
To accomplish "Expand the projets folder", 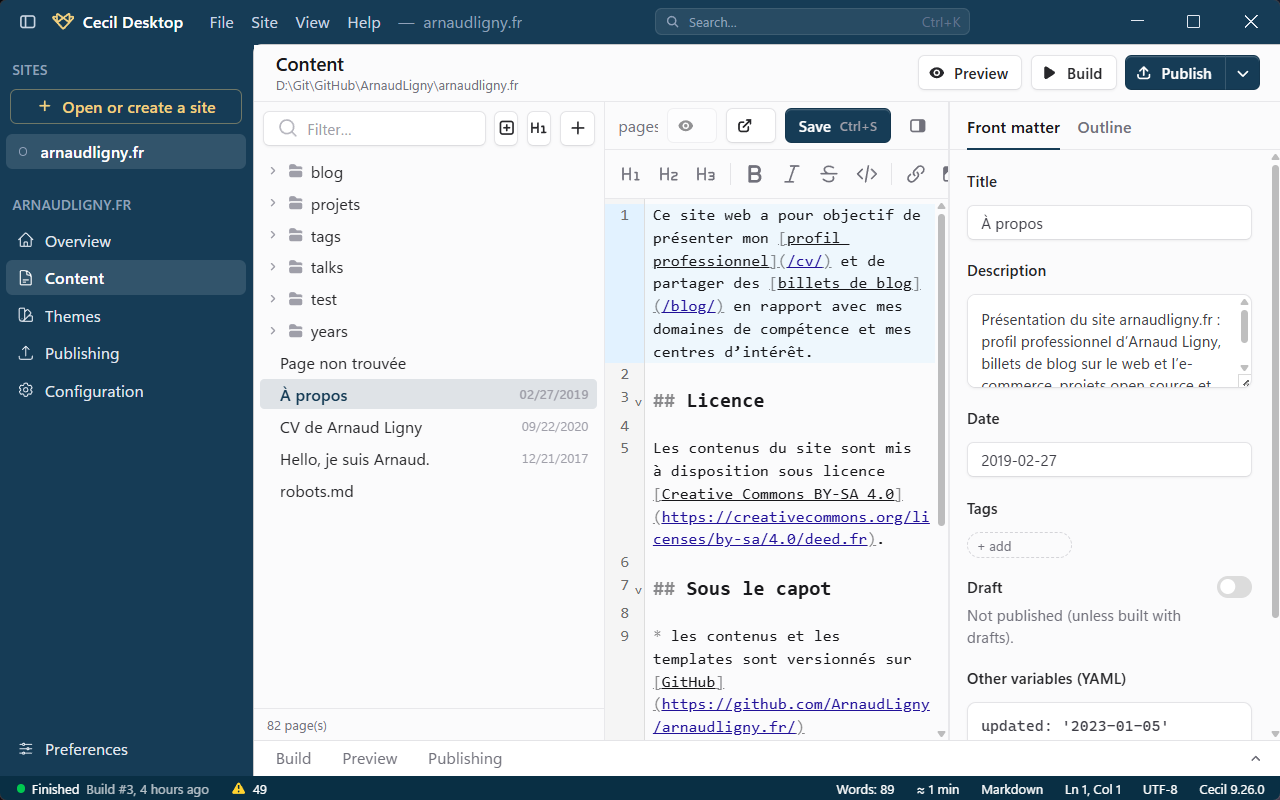I will pos(272,204).
